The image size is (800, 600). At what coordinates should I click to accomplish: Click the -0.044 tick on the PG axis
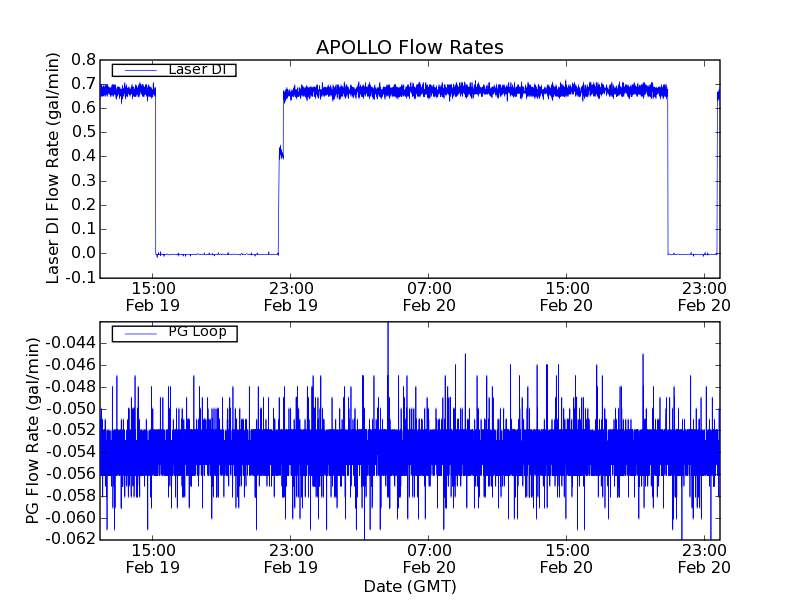[71, 343]
